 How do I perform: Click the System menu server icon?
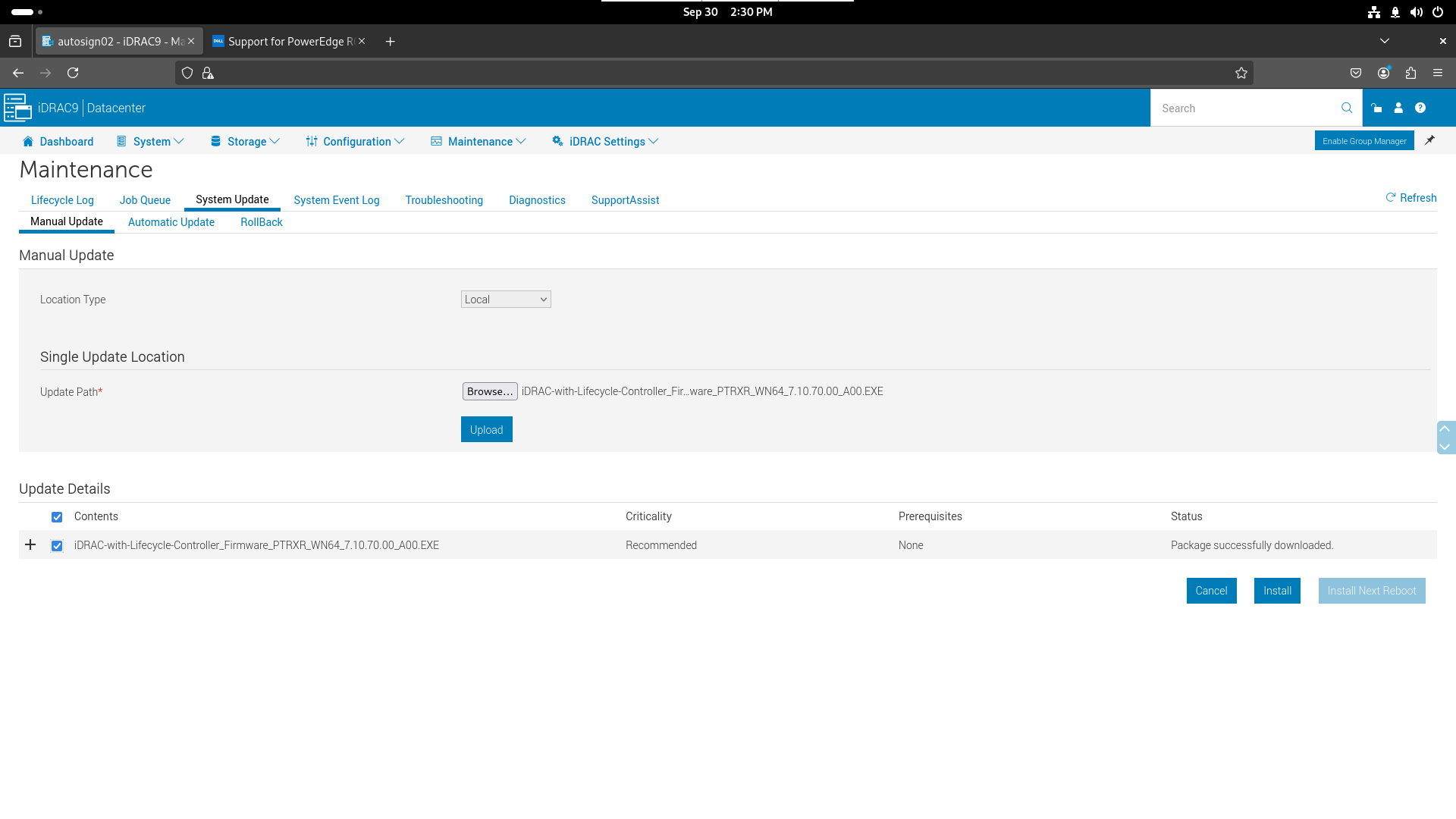pyautogui.click(x=121, y=141)
